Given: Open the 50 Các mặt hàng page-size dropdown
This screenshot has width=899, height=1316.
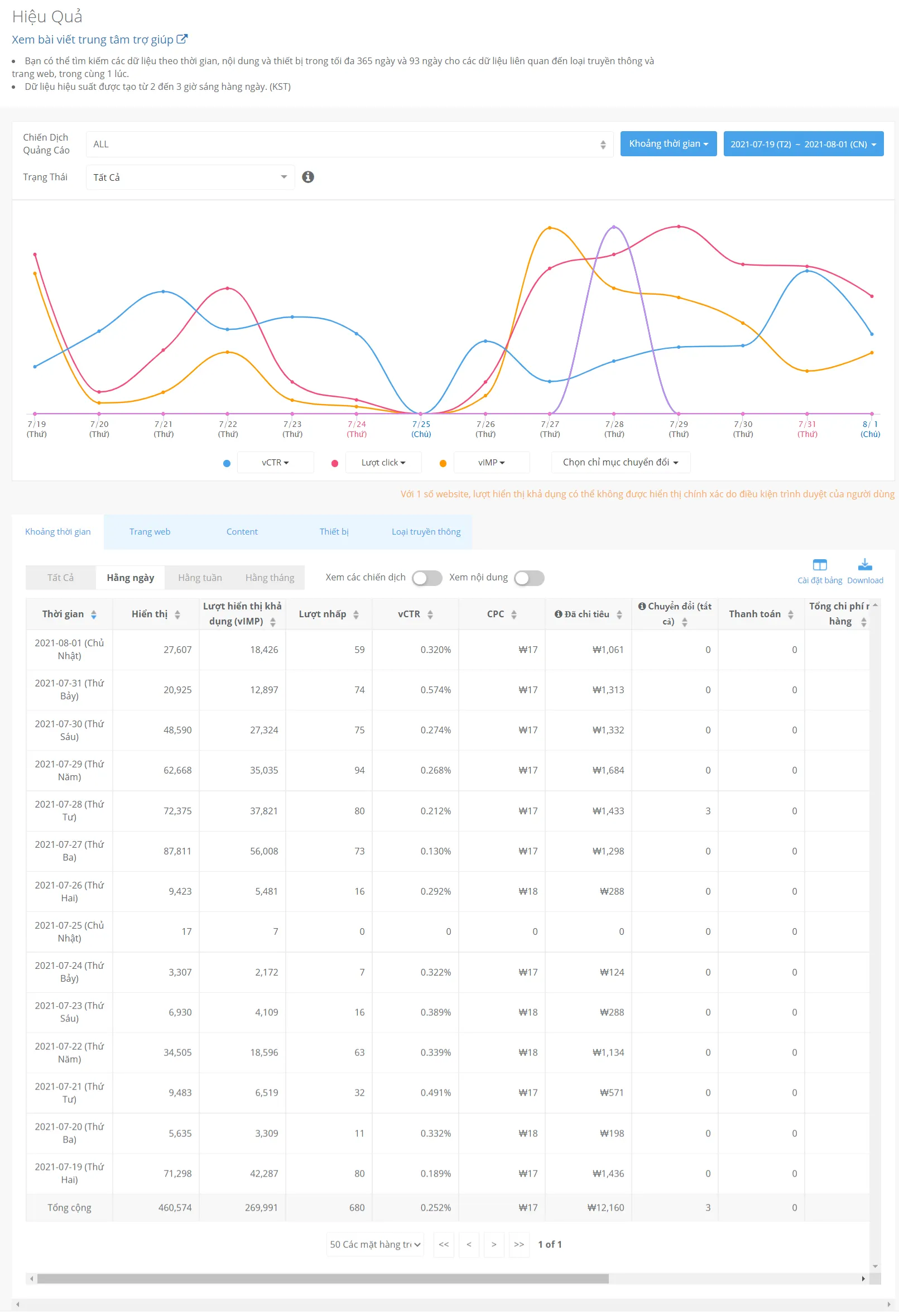Looking at the screenshot, I should tap(375, 1245).
